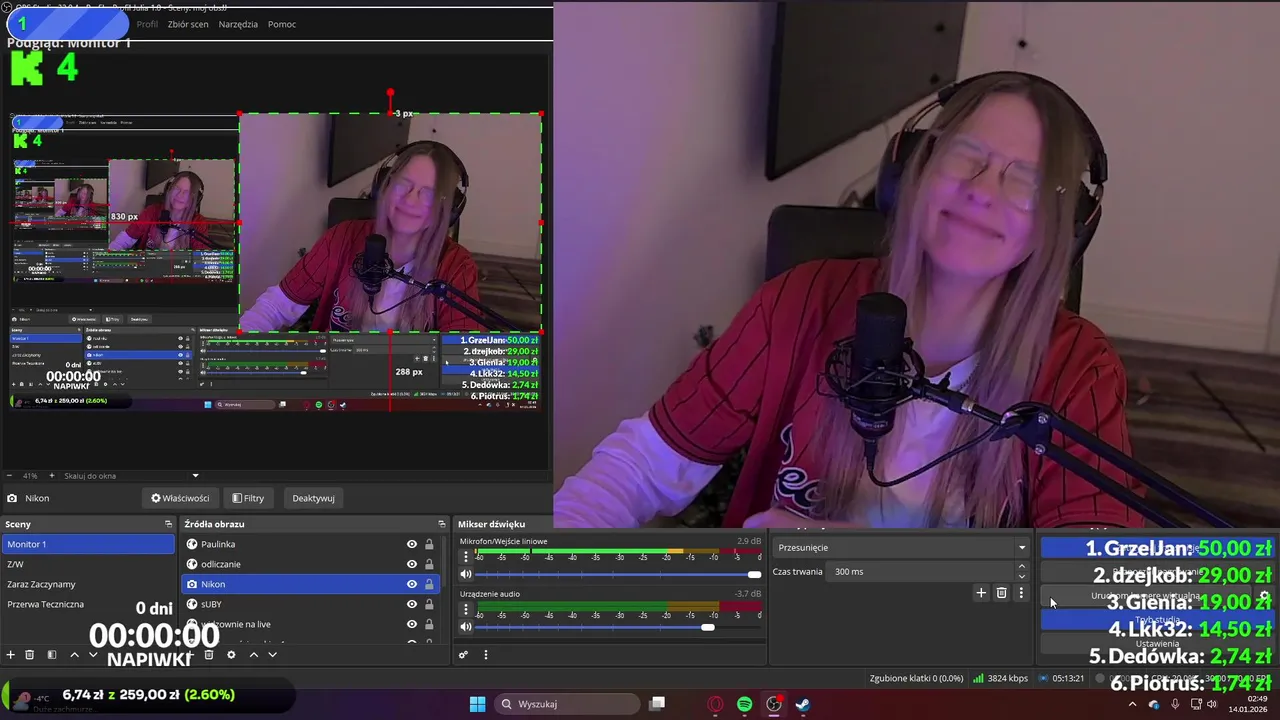The width and height of the screenshot is (1280, 720).
Task: Unlock the odliczanie source
Action: (429, 564)
